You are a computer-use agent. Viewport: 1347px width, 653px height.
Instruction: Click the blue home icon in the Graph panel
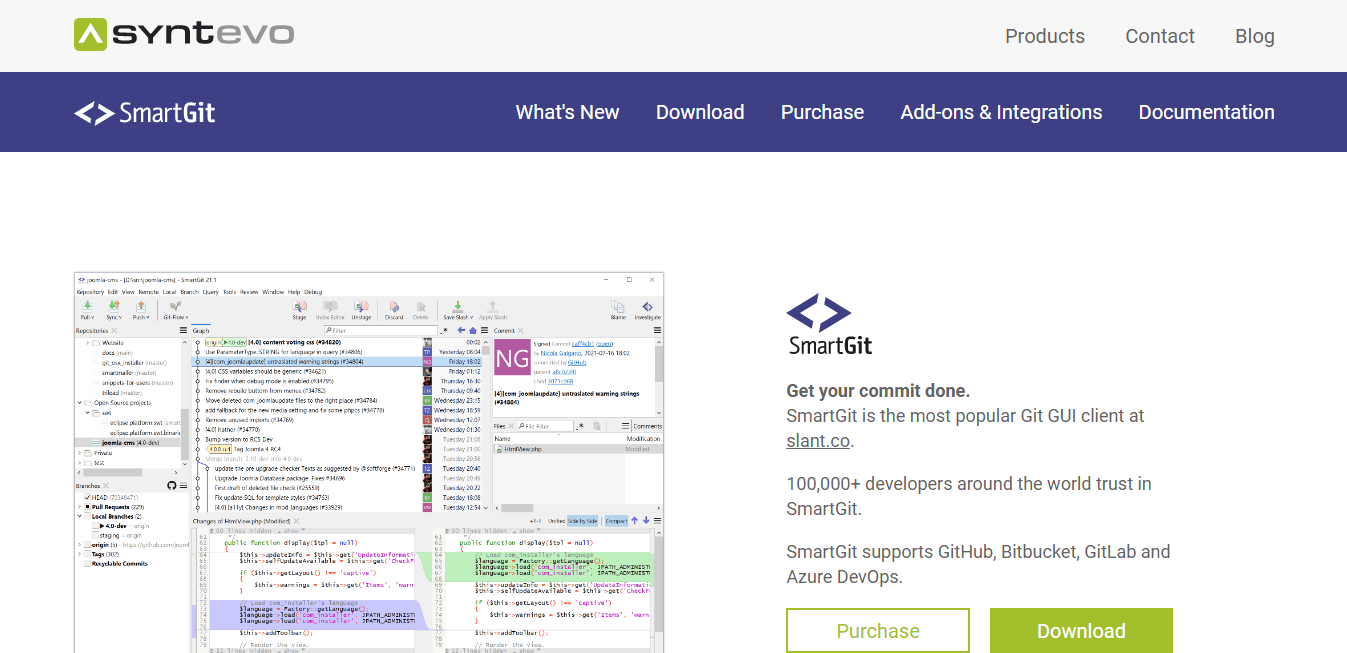point(473,330)
